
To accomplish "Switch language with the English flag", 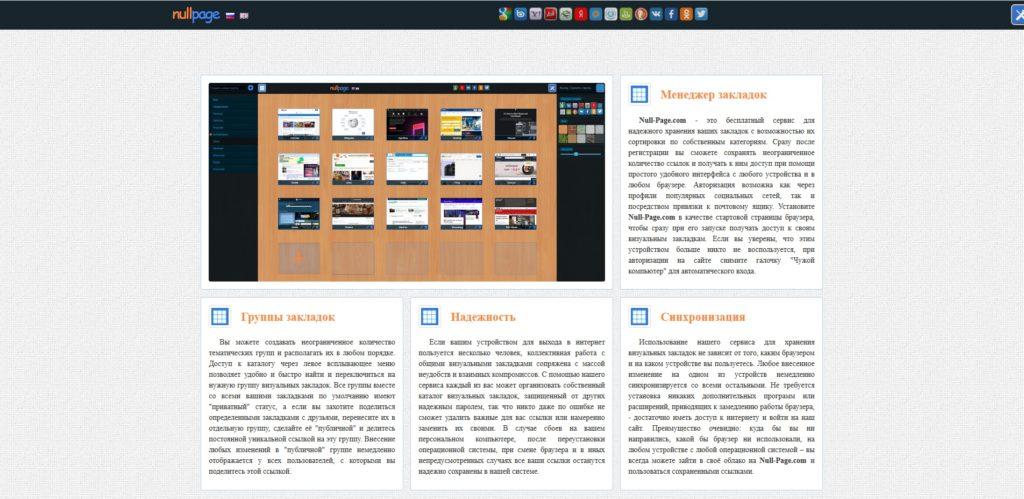I will point(244,16).
